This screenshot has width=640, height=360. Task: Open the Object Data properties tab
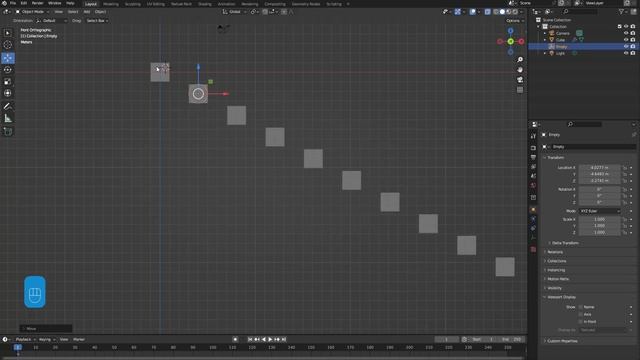tap(533, 238)
